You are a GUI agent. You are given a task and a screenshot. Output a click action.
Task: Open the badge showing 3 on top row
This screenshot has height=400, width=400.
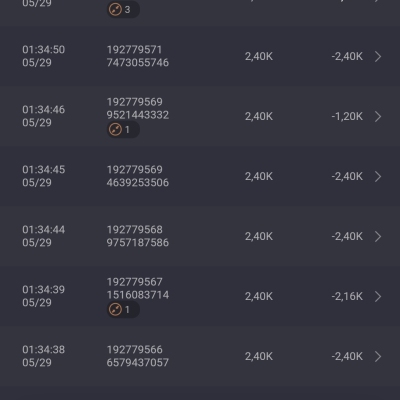(123, 10)
